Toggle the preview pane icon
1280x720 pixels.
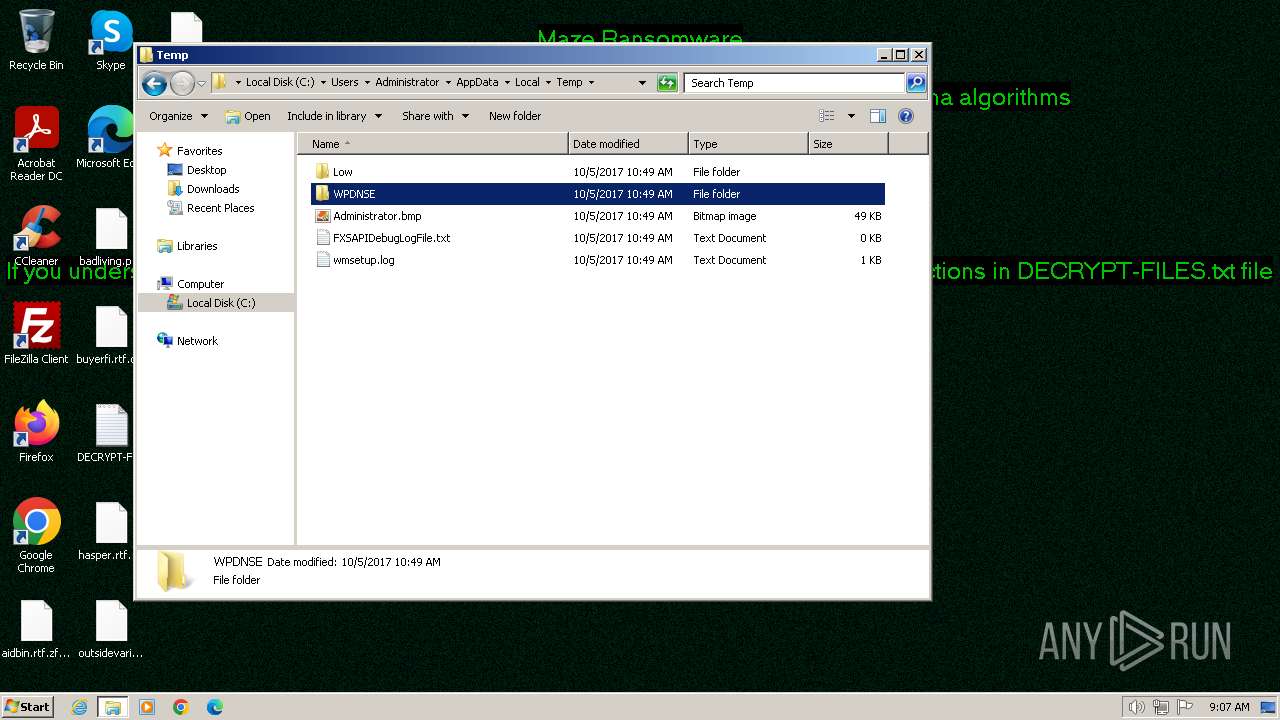tap(878, 116)
